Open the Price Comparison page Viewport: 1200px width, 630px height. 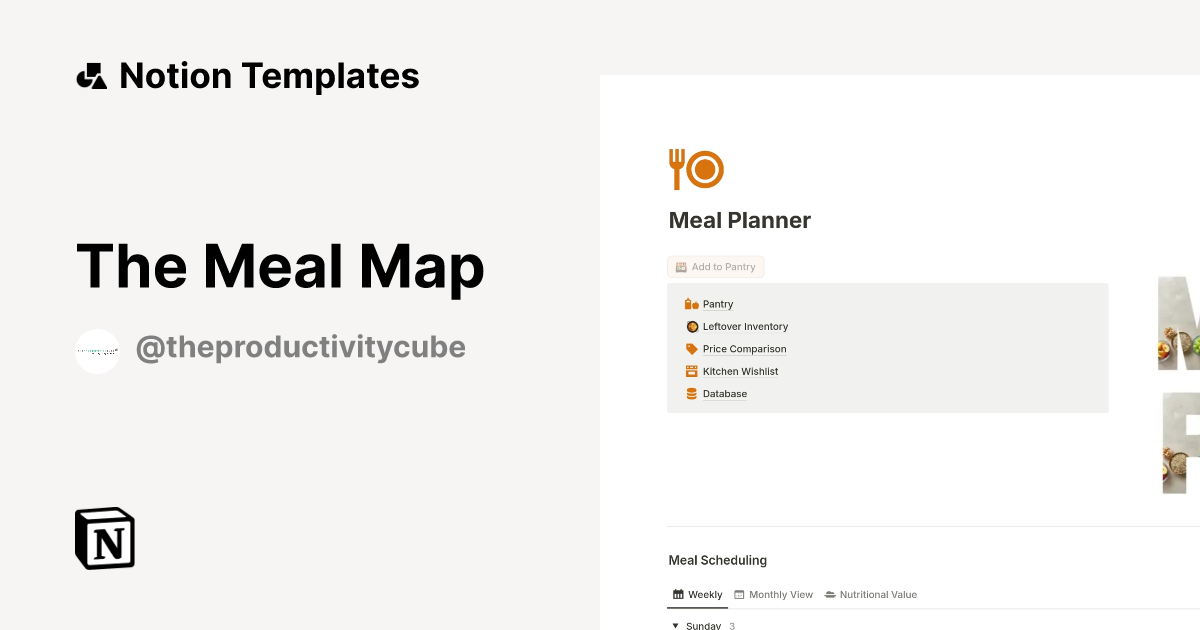[x=745, y=348]
